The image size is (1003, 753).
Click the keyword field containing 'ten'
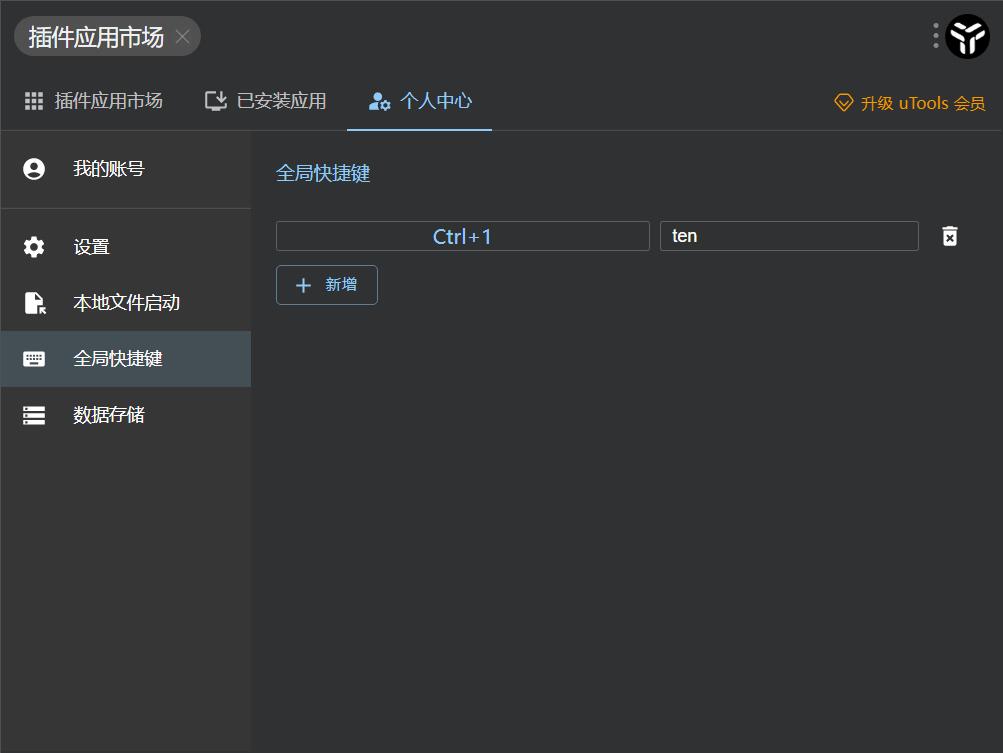tap(789, 236)
